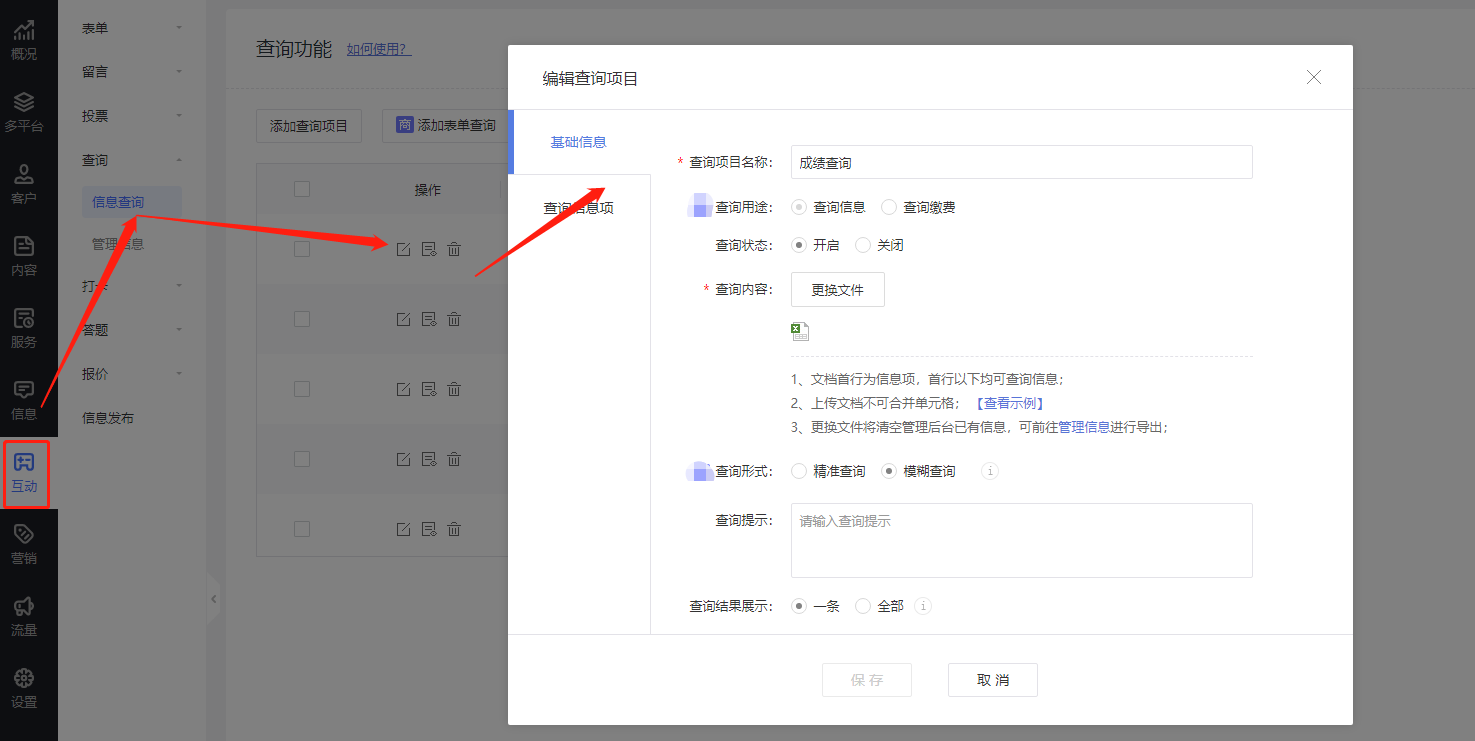Click the info icon beside 模糊查询
Screen dimensions: 1475x741
[x=990, y=471]
